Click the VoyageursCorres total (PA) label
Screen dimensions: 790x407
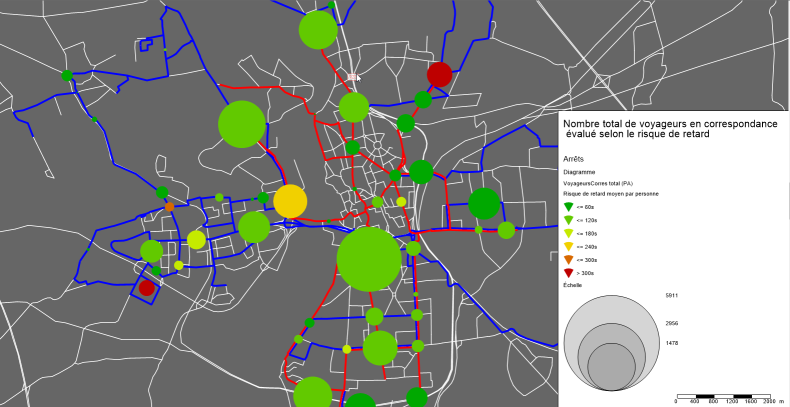click(x=598, y=184)
